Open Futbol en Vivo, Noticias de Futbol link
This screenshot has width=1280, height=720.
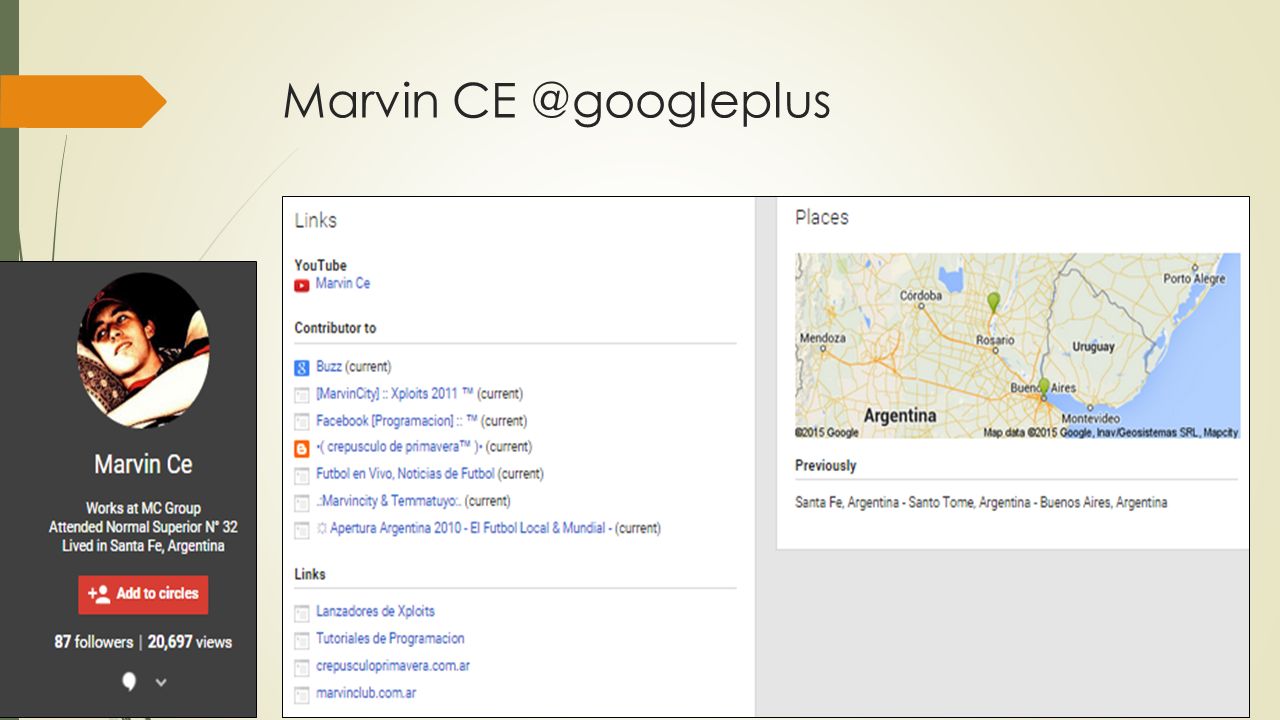(x=405, y=474)
